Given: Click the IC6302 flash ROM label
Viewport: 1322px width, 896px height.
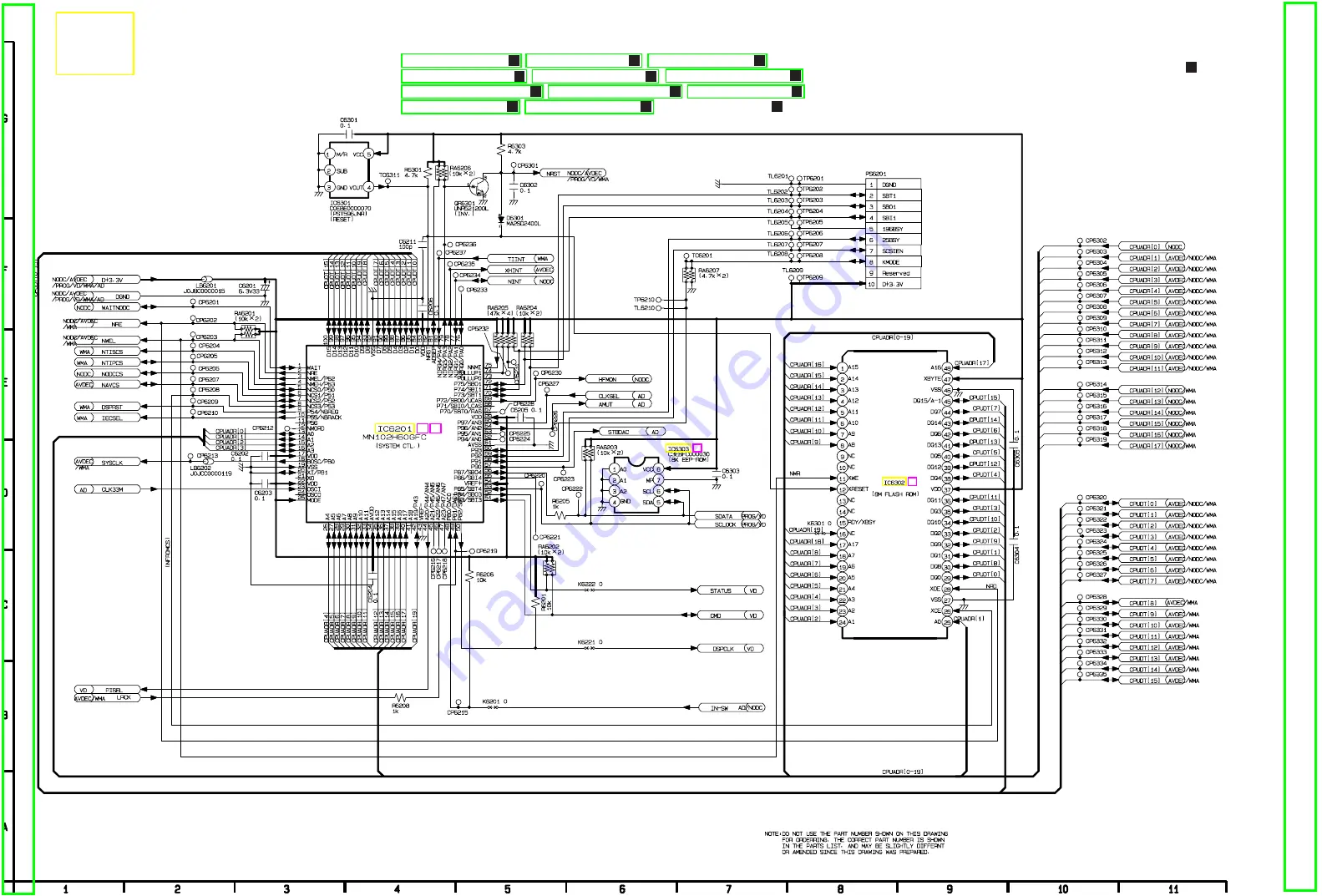Looking at the screenshot, I should 894,483.
